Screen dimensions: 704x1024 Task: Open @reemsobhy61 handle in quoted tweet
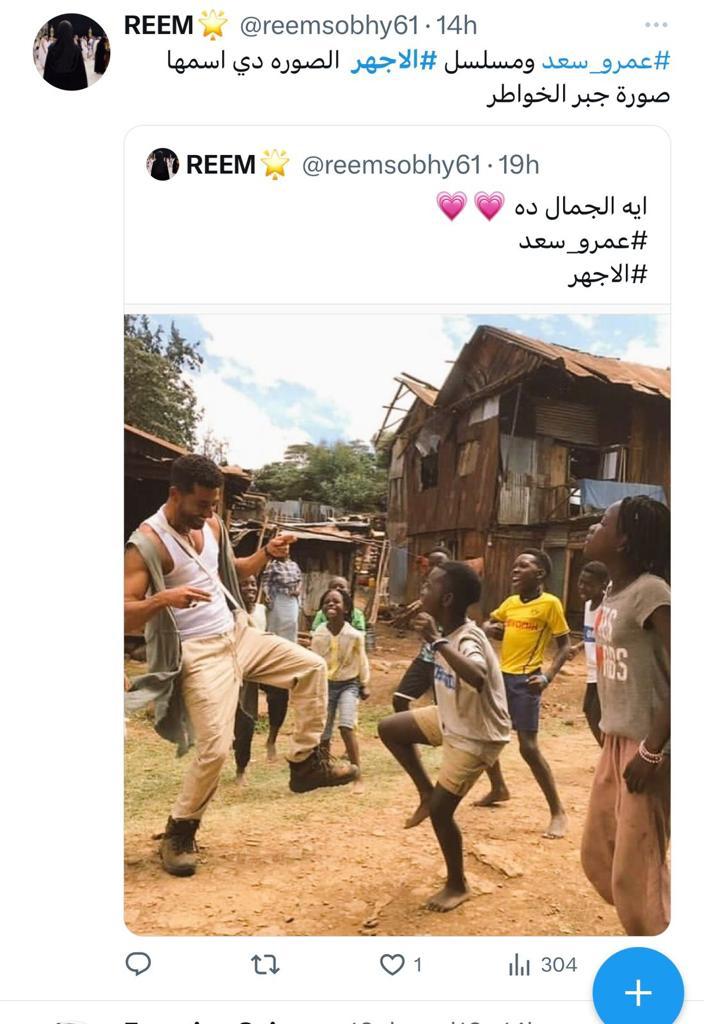391,165
